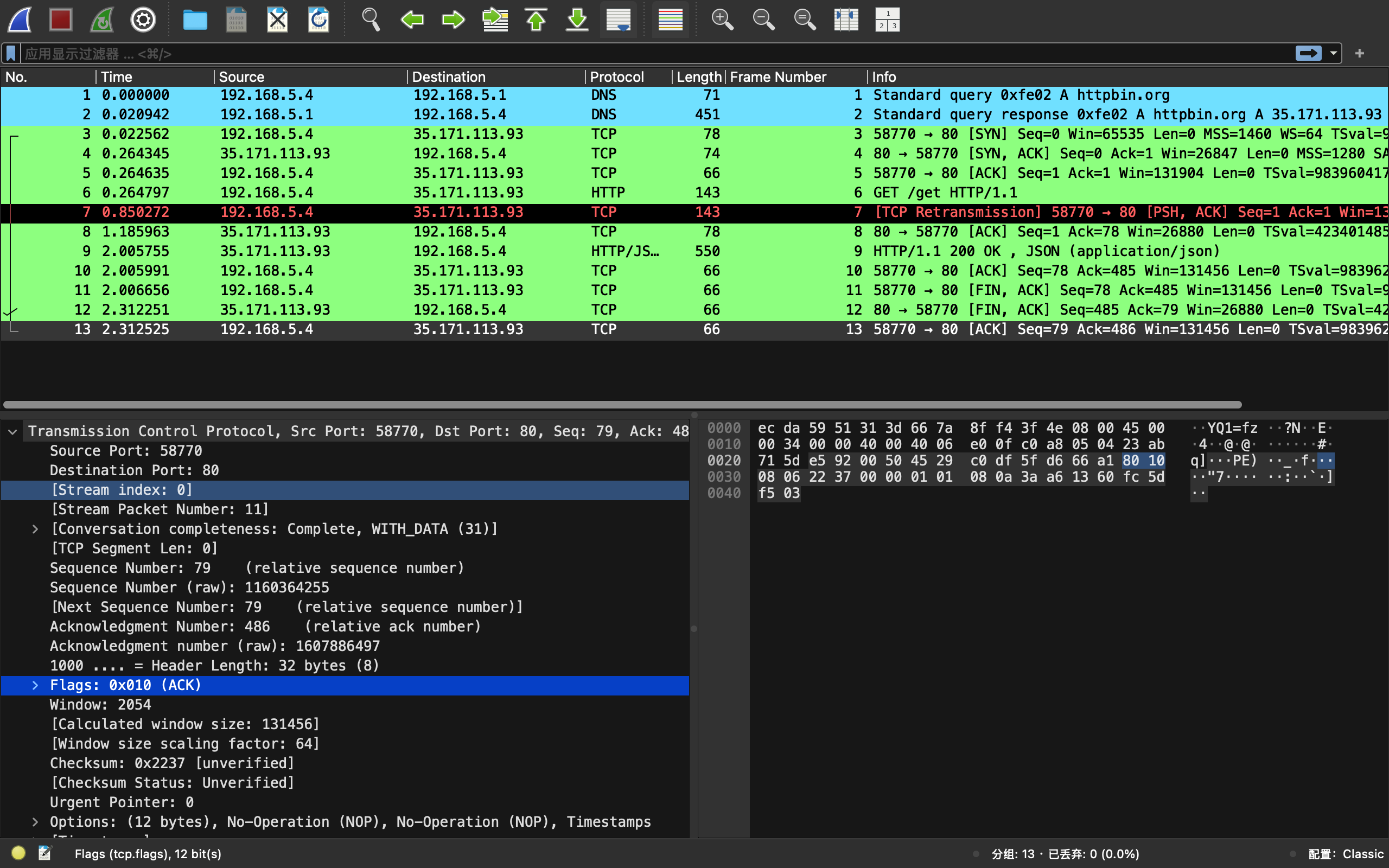The height and width of the screenshot is (868, 1389).
Task: Click packet list horizontal scrollbar
Action: (622, 405)
